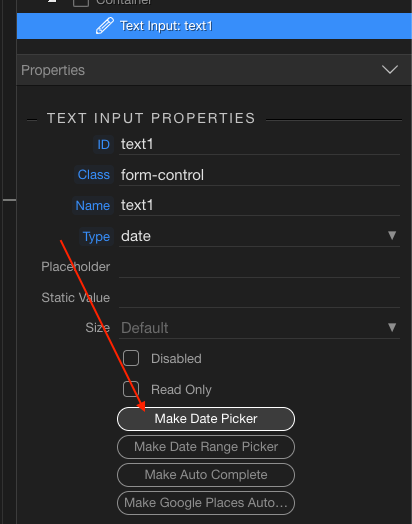
Task: Open the Size dropdown showing Default
Action: 259,328
